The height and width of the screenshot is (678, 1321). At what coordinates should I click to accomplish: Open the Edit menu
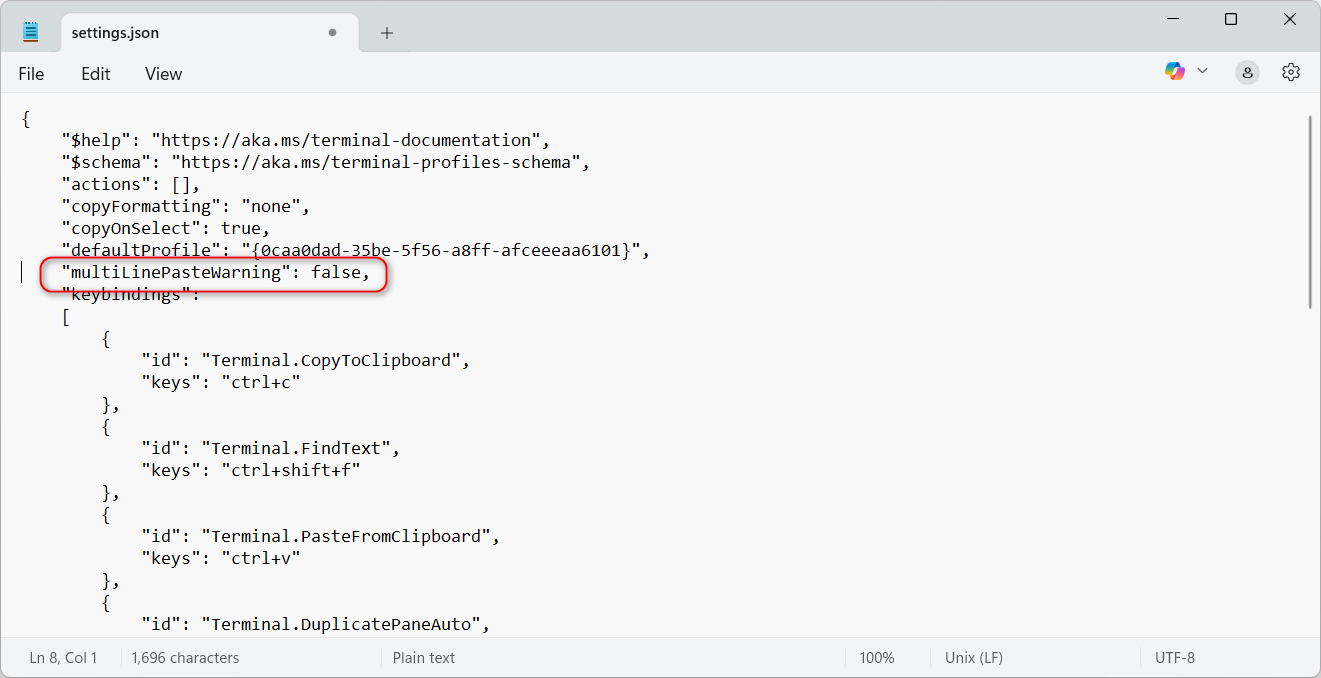[96, 74]
